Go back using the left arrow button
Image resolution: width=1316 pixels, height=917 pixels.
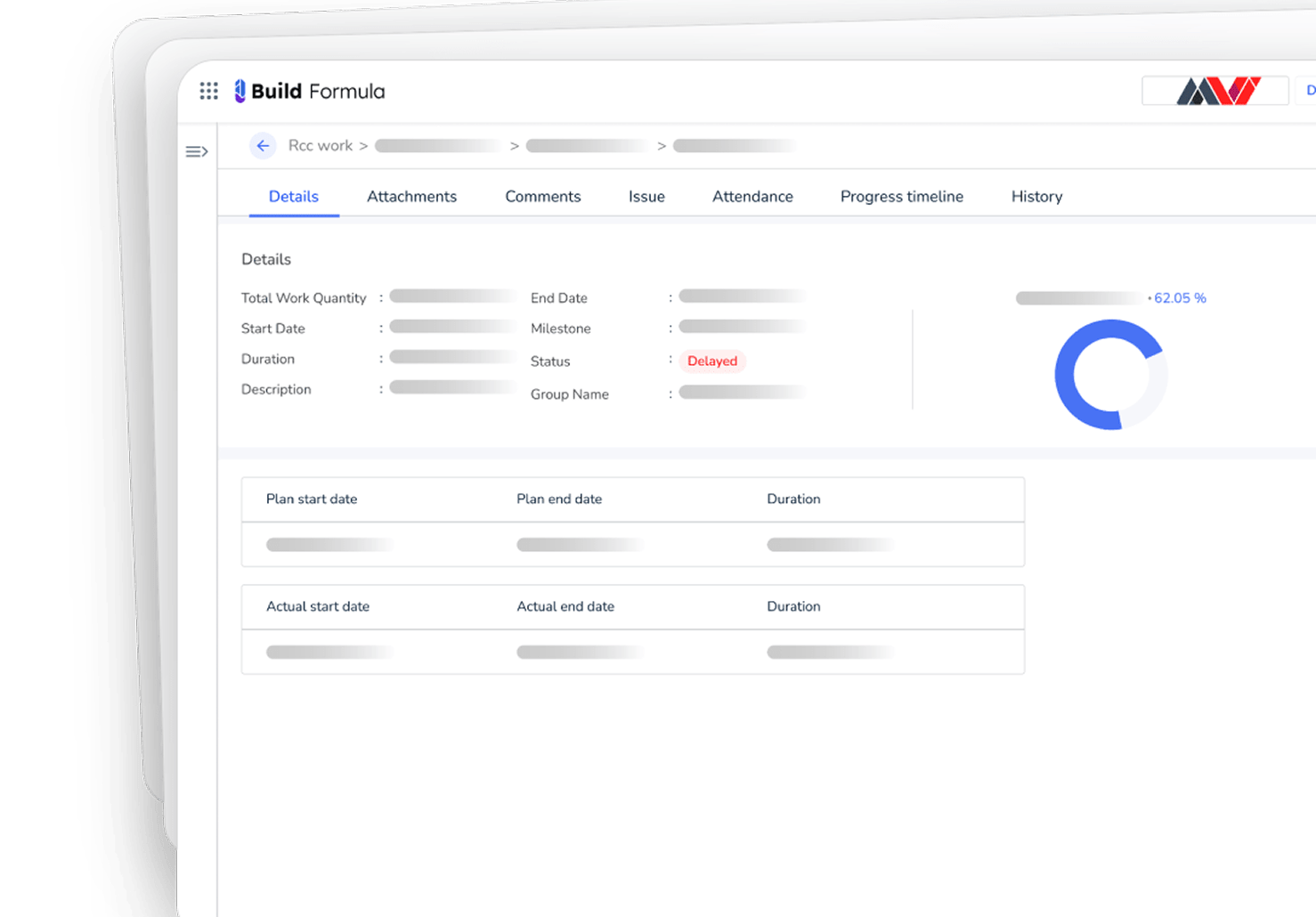(x=263, y=146)
